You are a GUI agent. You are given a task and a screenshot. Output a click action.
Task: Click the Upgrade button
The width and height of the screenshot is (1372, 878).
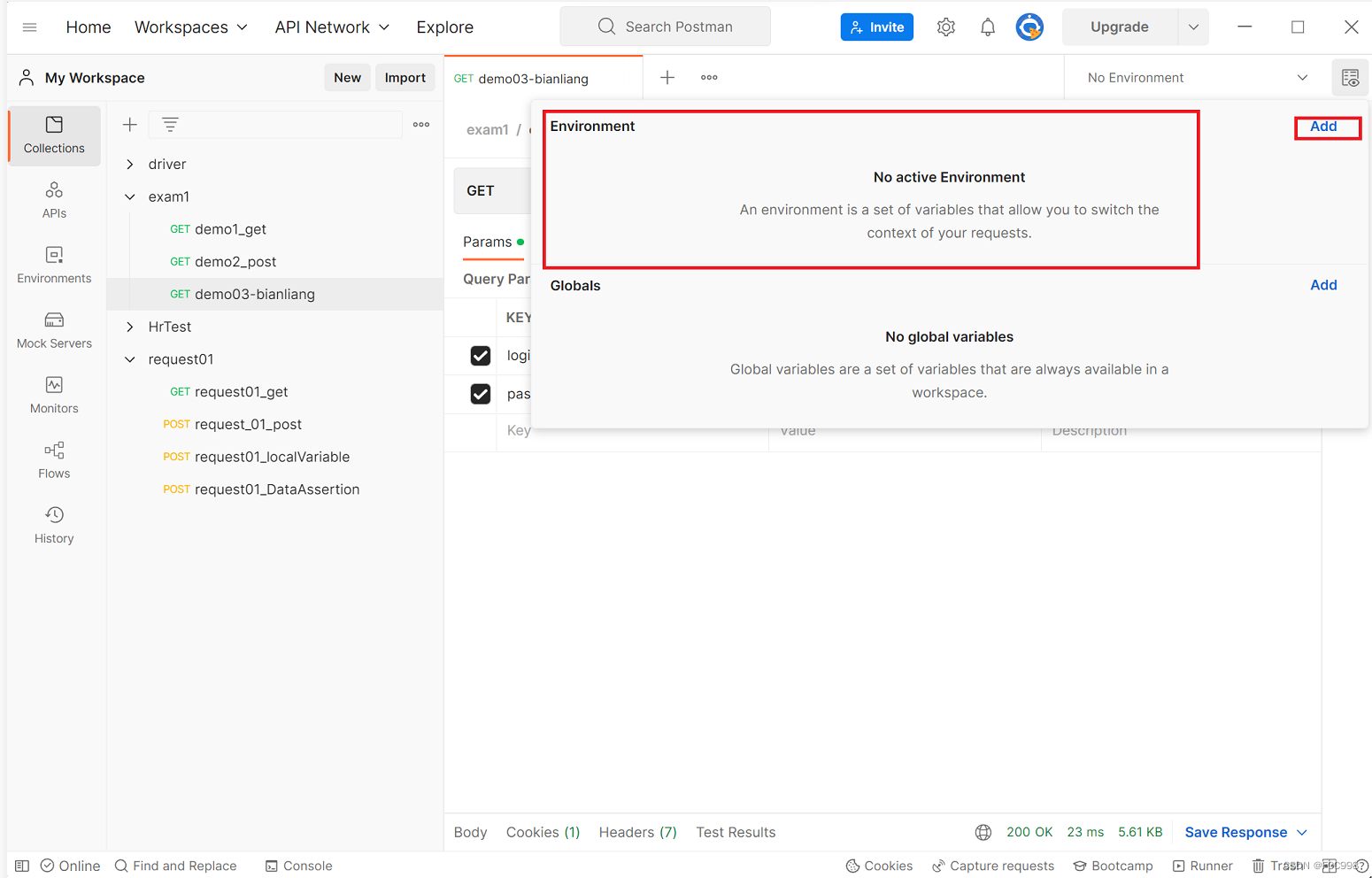1120,27
